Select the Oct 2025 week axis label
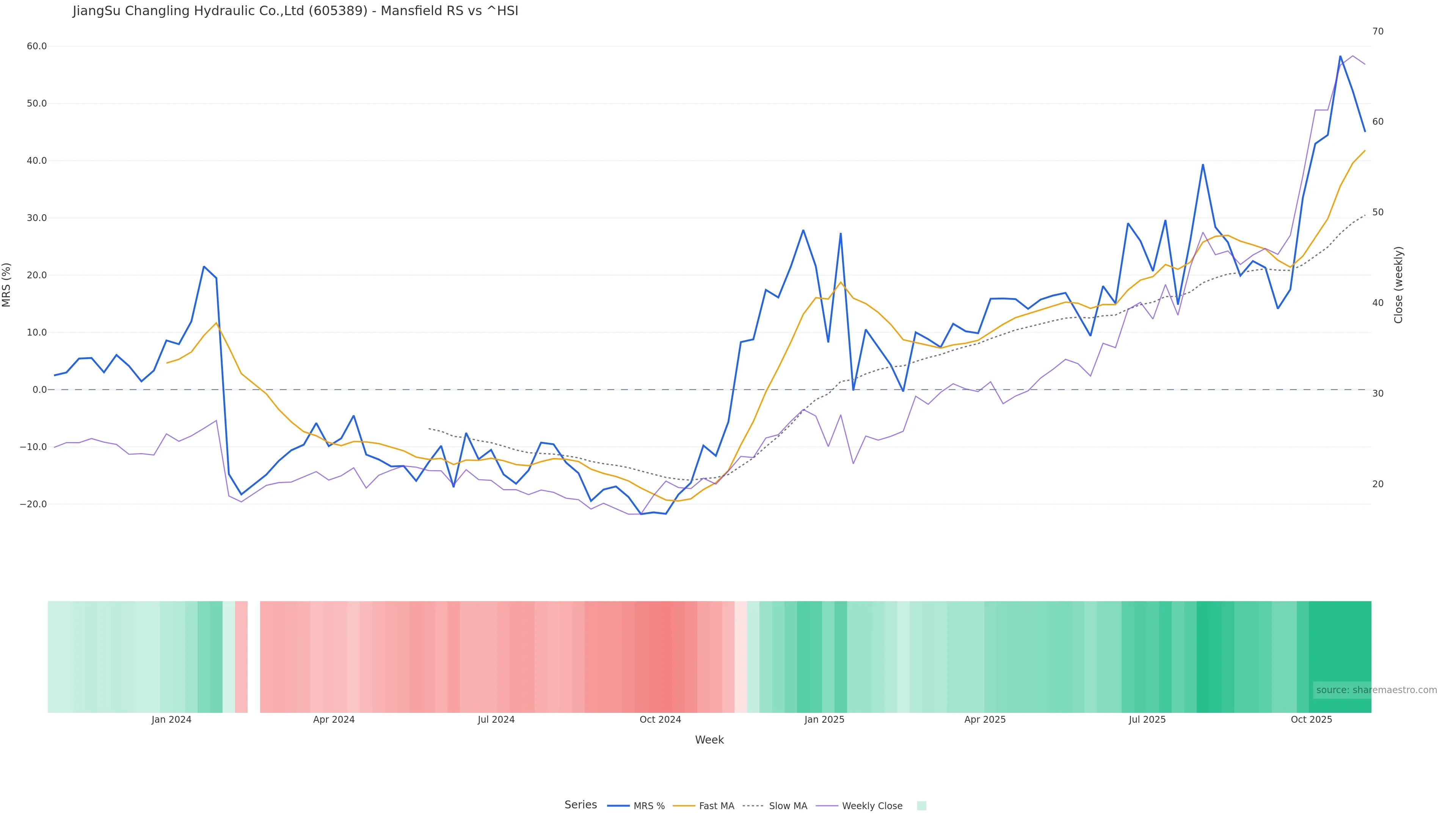Viewport: 1456px width, 819px height. click(1311, 720)
